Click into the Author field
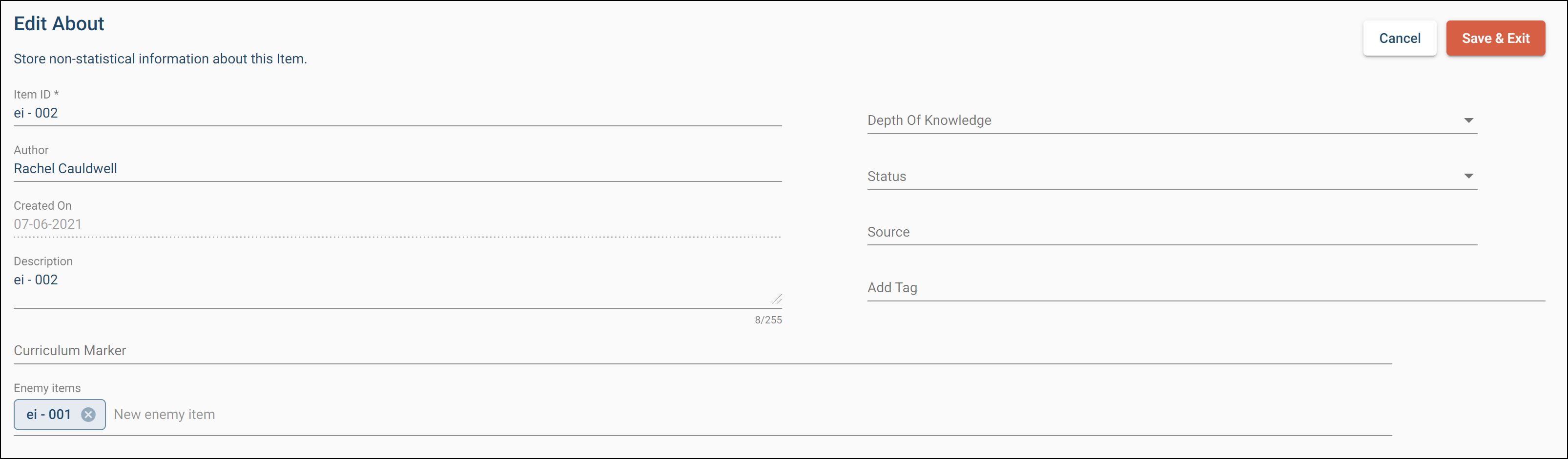The height and width of the screenshot is (459, 1568). 395,169
